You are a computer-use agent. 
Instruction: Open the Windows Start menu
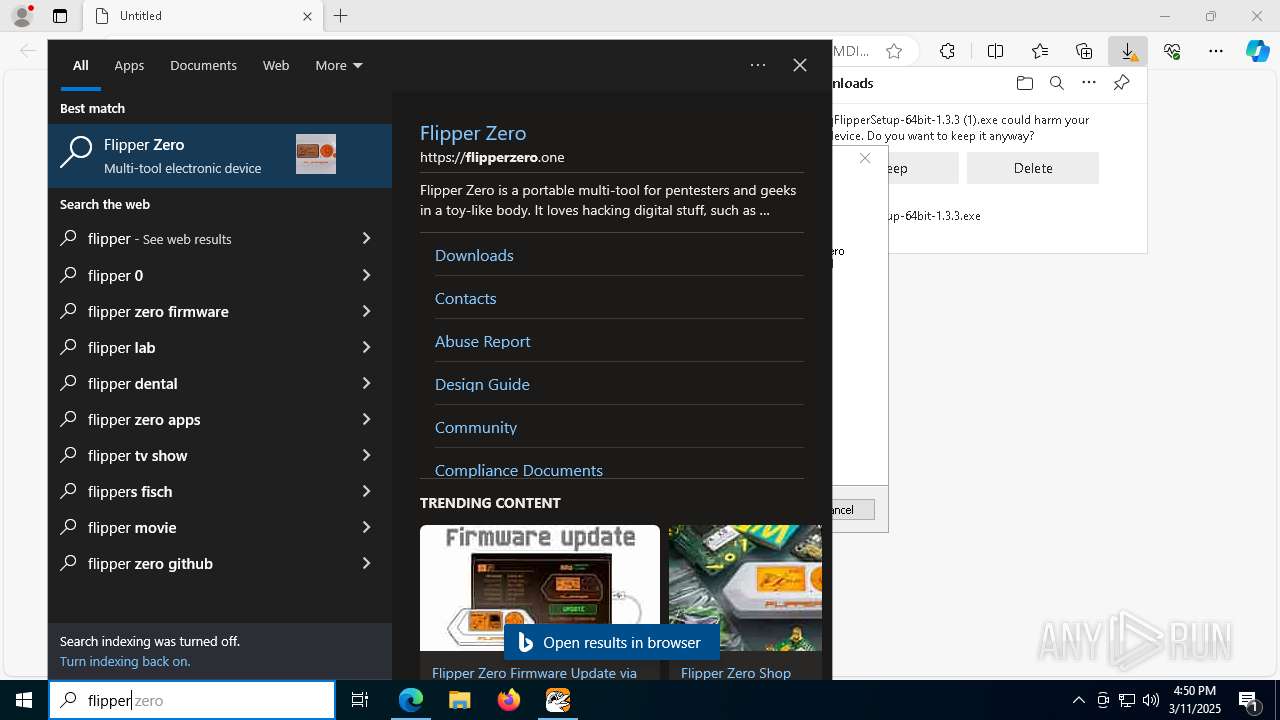[24, 700]
